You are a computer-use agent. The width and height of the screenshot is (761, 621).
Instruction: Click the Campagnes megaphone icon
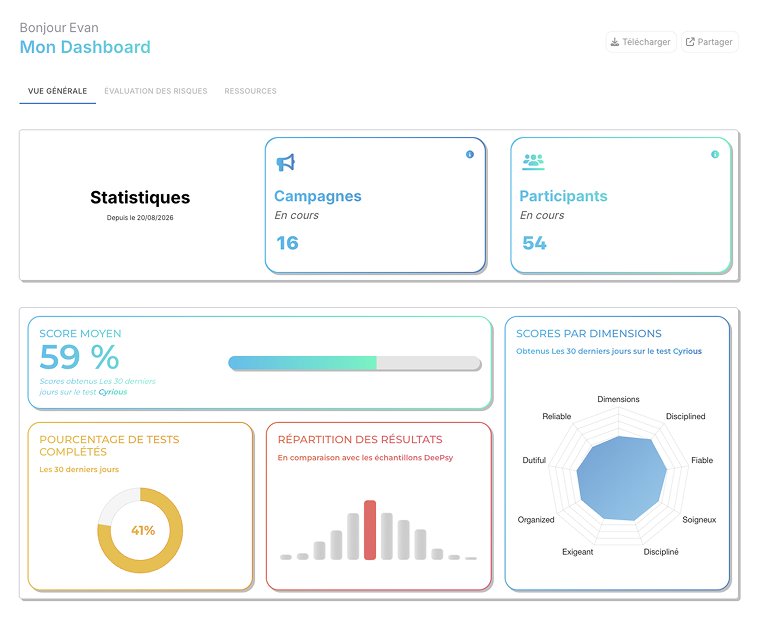pyautogui.click(x=286, y=163)
